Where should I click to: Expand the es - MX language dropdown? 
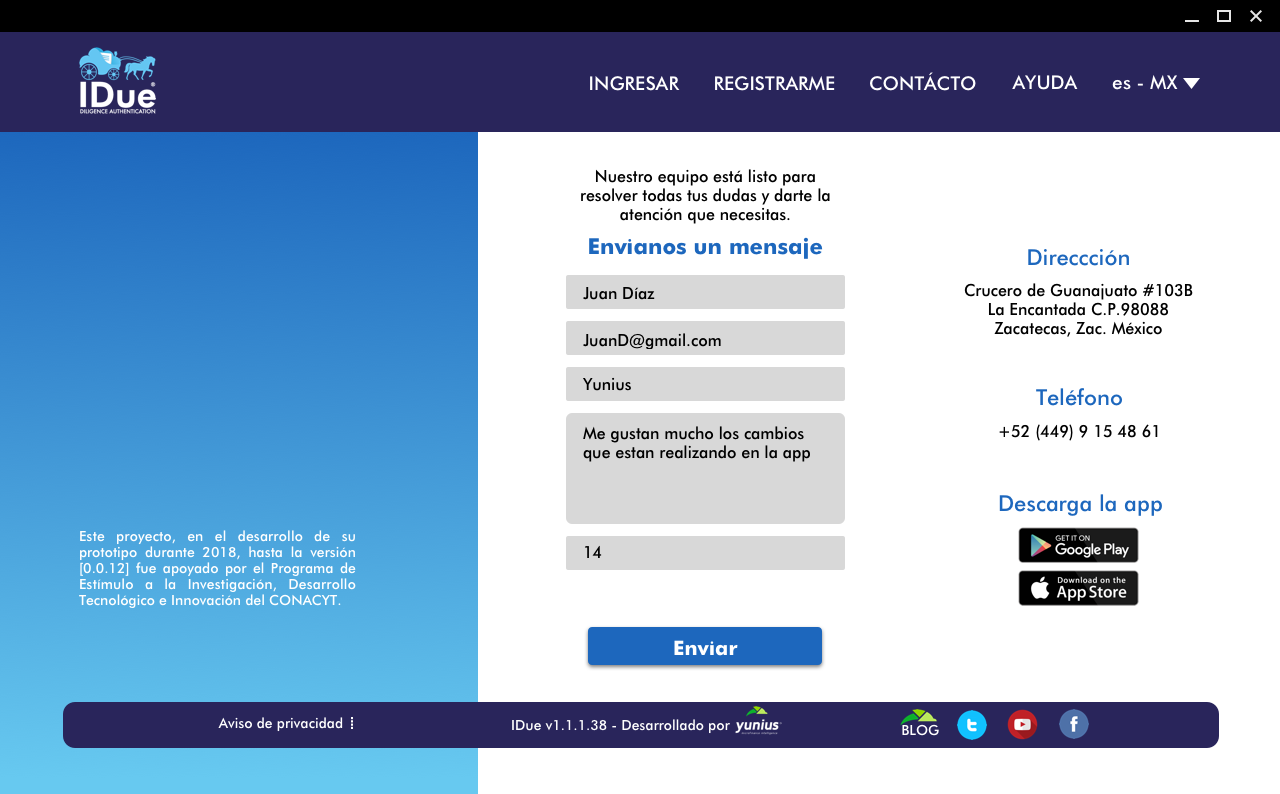[x=1155, y=83]
